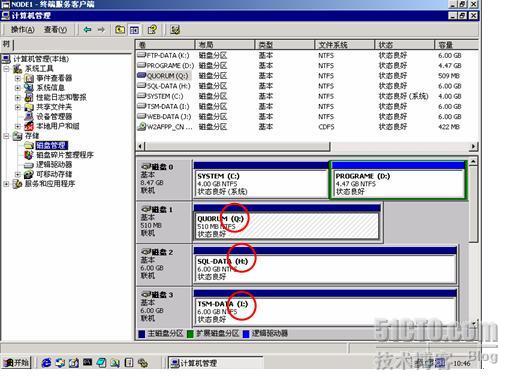
Task: Click the 可移动存储 icon in tree
Action: 29,174
